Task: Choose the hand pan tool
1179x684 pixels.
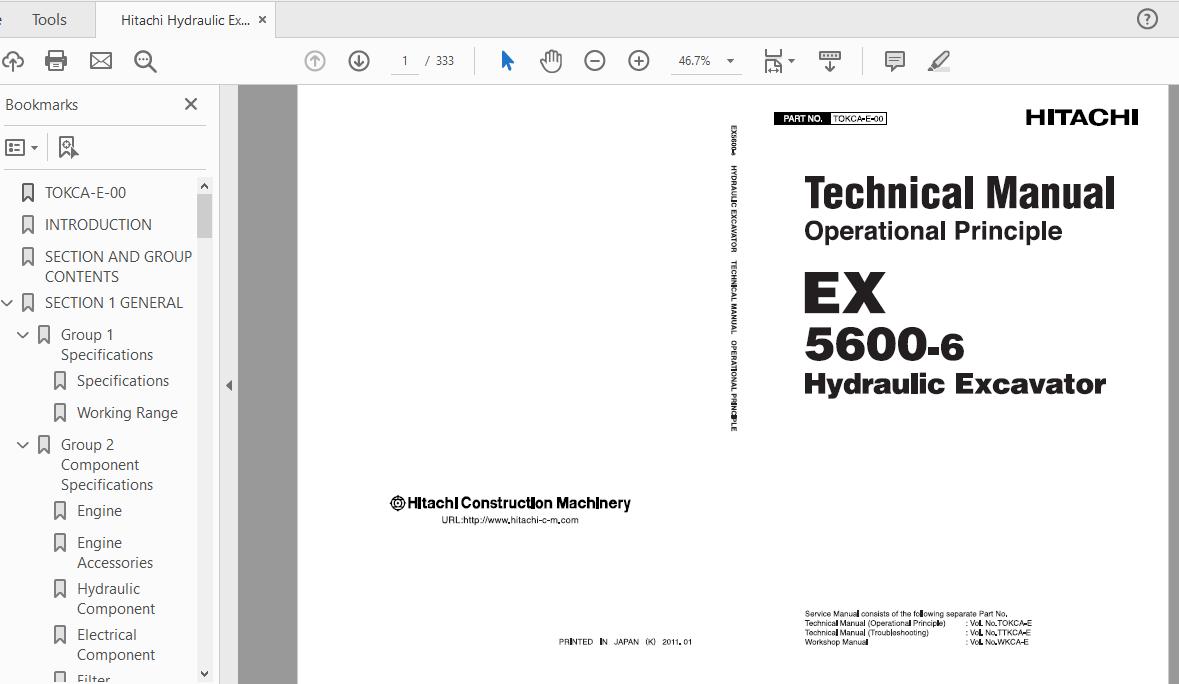Action: 550,61
